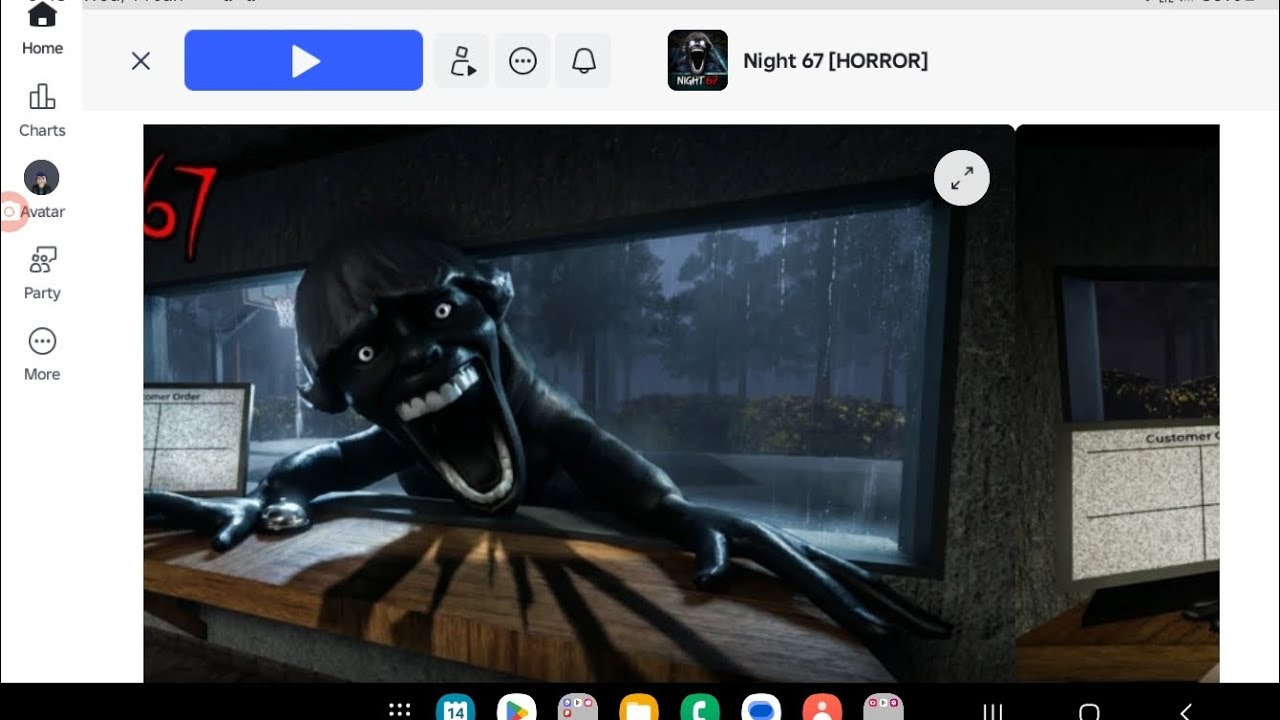Open the More menu in sidebar
Viewport: 1280px width, 720px height.
pyautogui.click(x=42, y=354)
